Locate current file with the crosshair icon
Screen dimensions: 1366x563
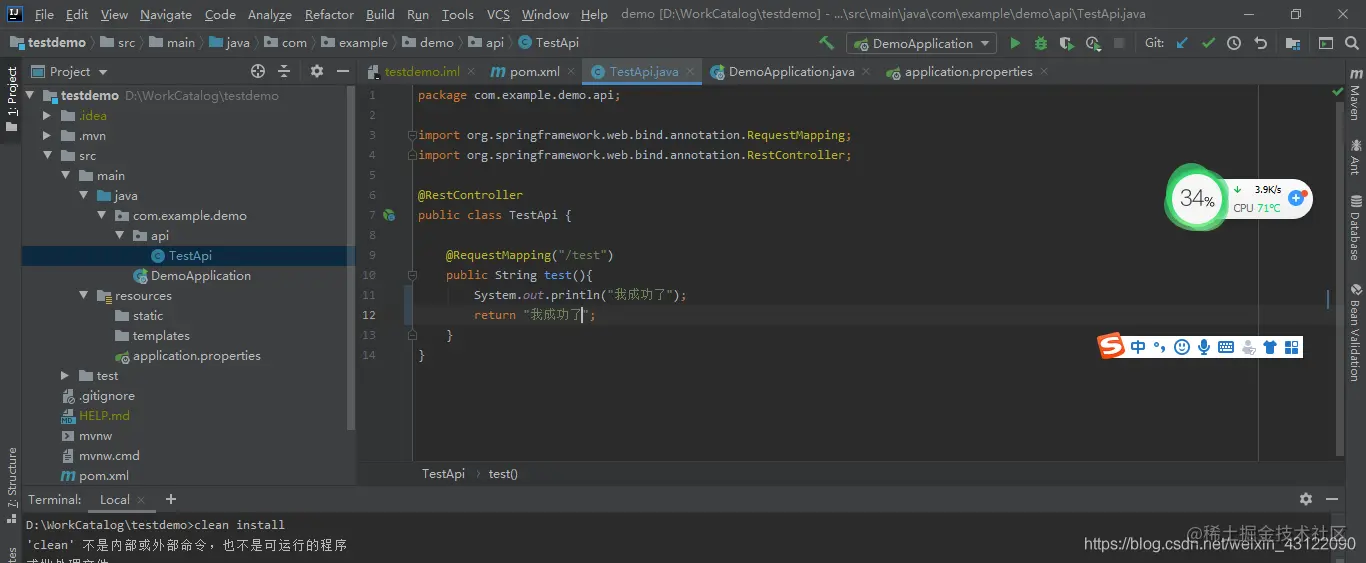tap(258, 71)
